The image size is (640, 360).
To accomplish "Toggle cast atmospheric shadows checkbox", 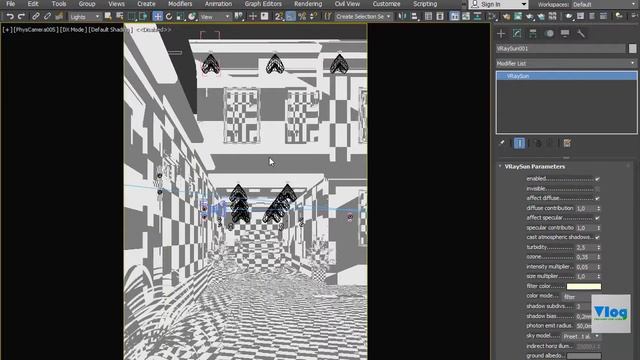I will pos(597,238).
